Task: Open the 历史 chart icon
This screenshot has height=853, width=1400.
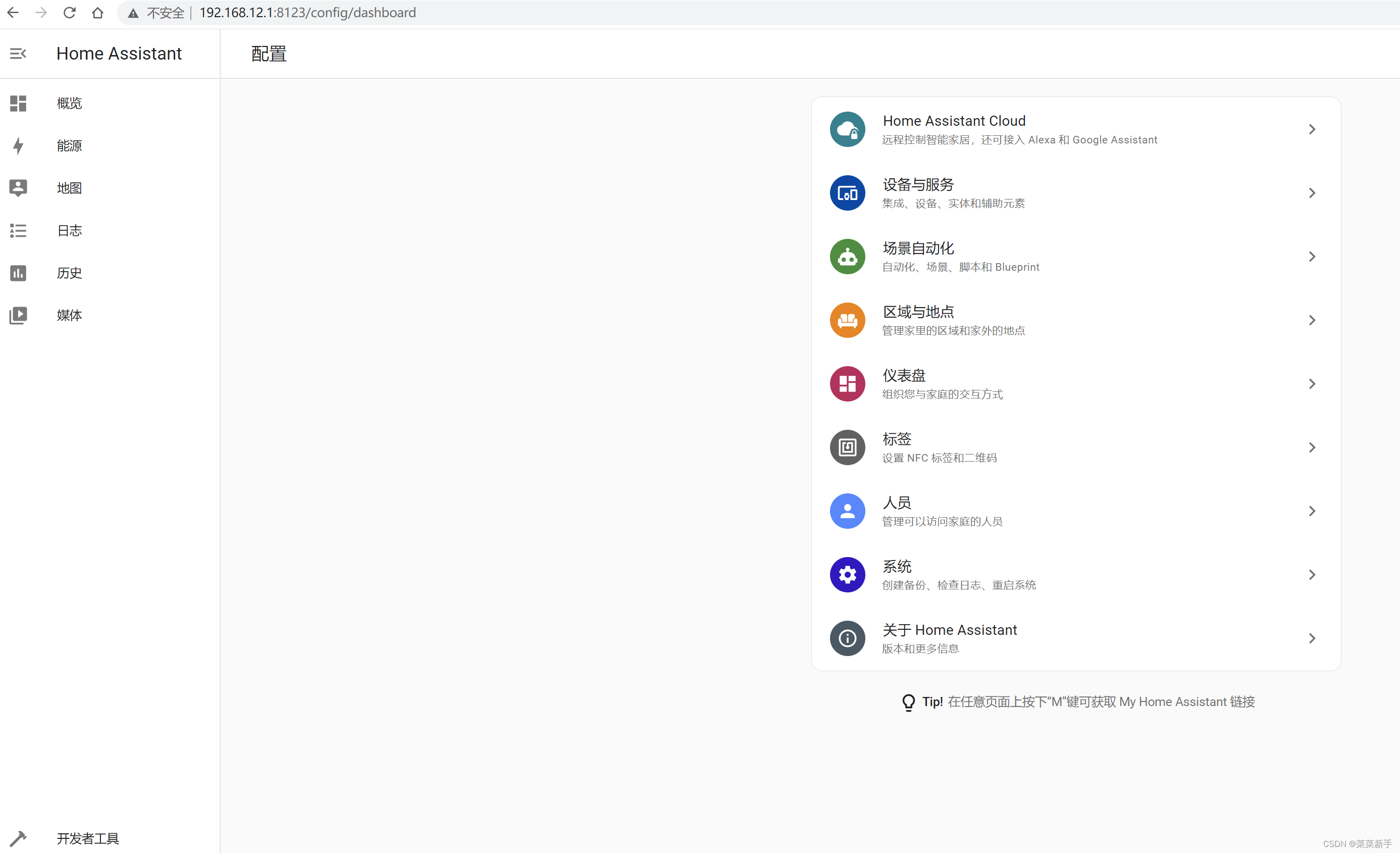Action: click(18, 273)
